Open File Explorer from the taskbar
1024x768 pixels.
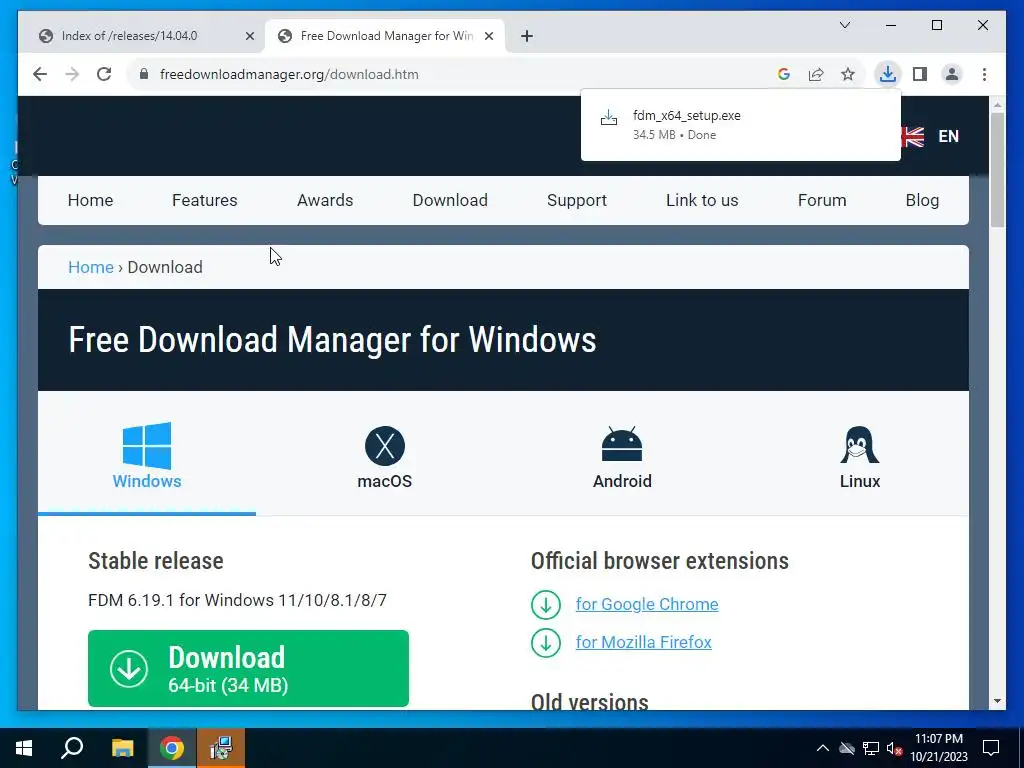click(x=122, y=748)
